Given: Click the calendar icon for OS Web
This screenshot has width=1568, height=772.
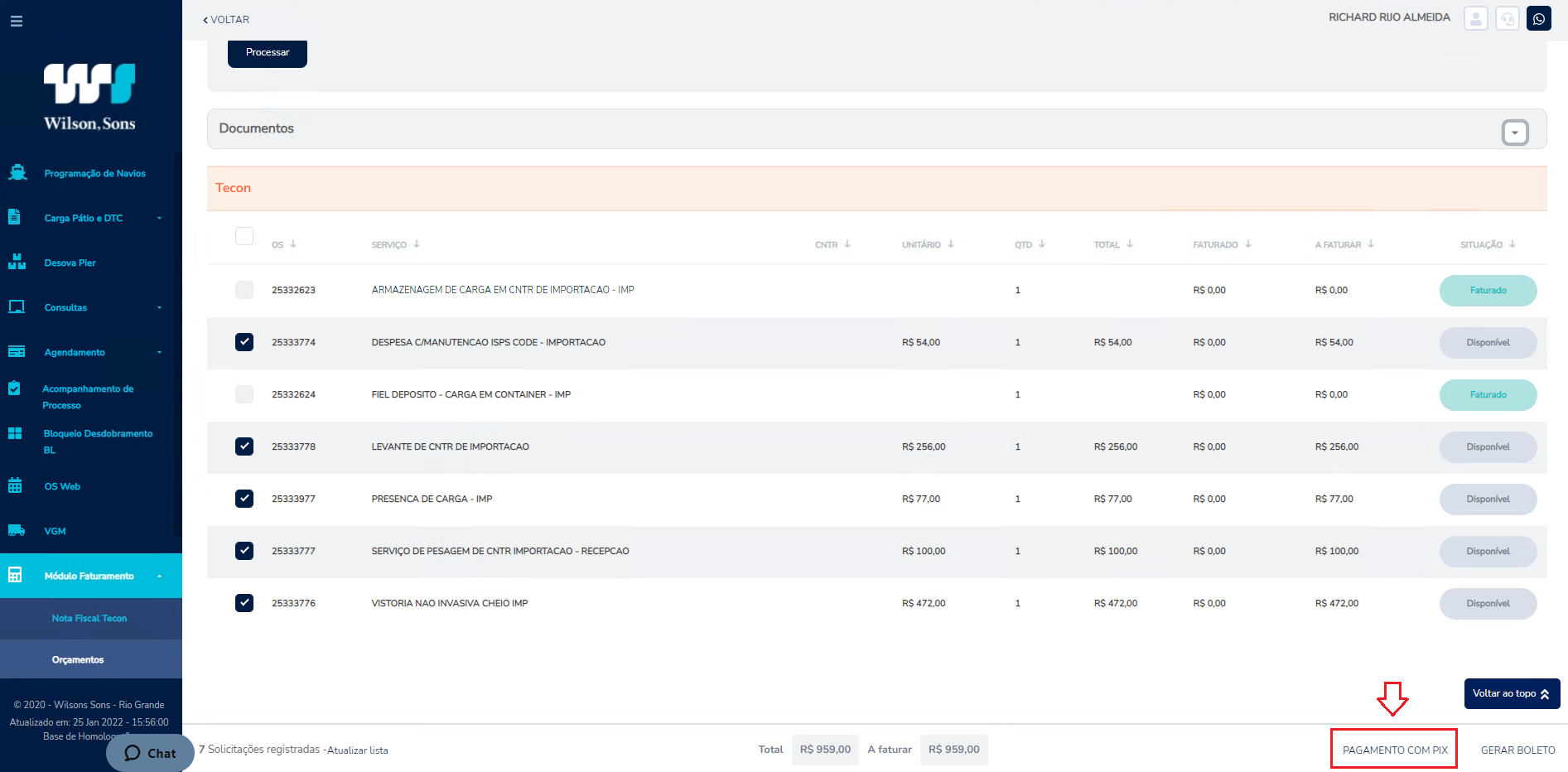Looking at the screenshot, I should pyautogui.click(x=15, y=485).
